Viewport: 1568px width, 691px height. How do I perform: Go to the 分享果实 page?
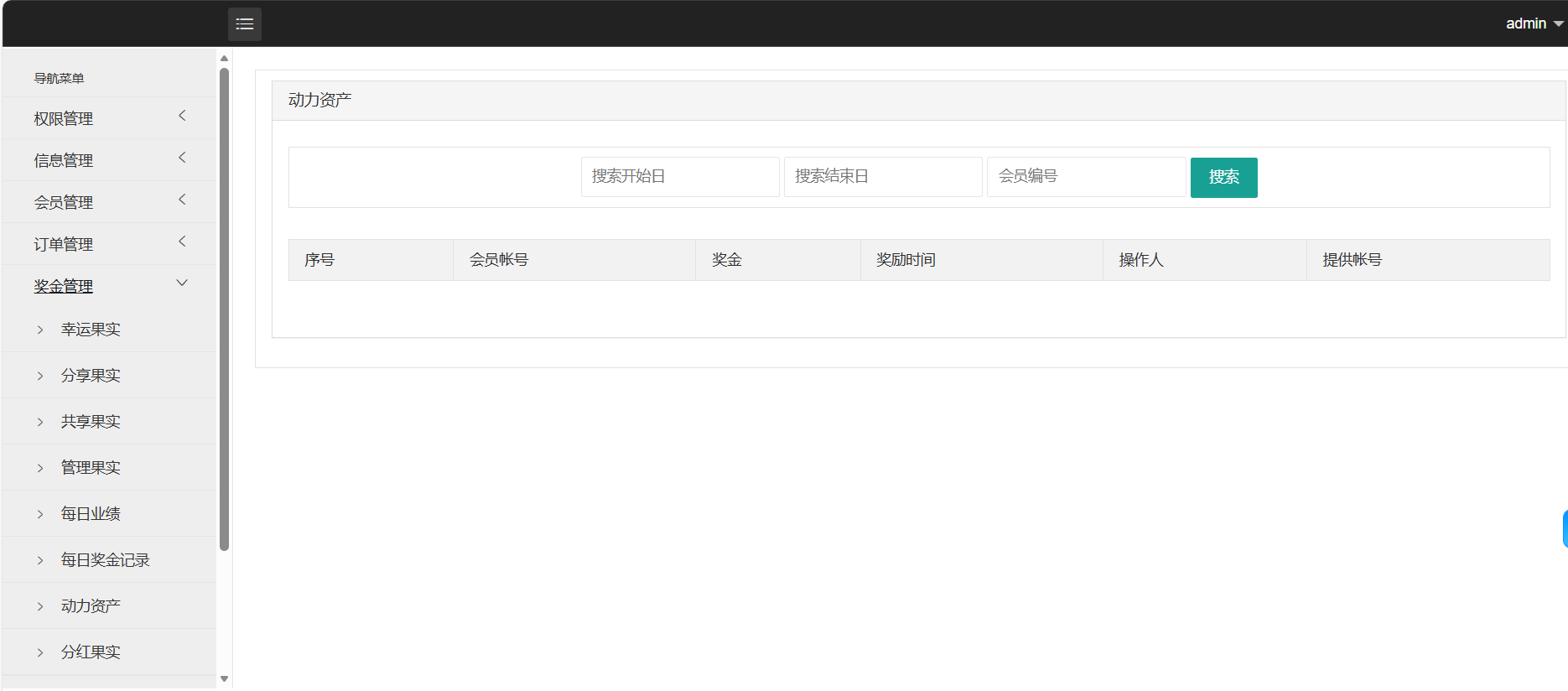click(x=91, y=376)
